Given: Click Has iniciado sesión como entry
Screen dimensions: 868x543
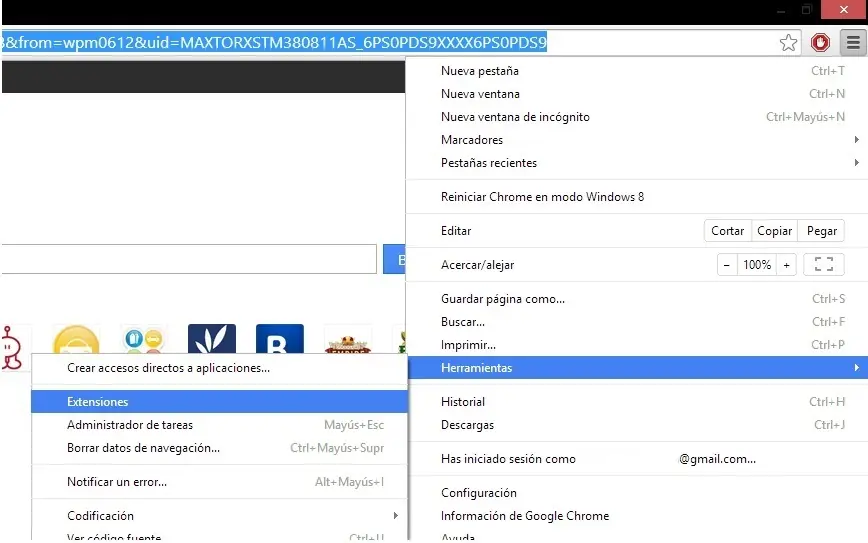Looking at the screenshot, I should click(x=637, y=459).
